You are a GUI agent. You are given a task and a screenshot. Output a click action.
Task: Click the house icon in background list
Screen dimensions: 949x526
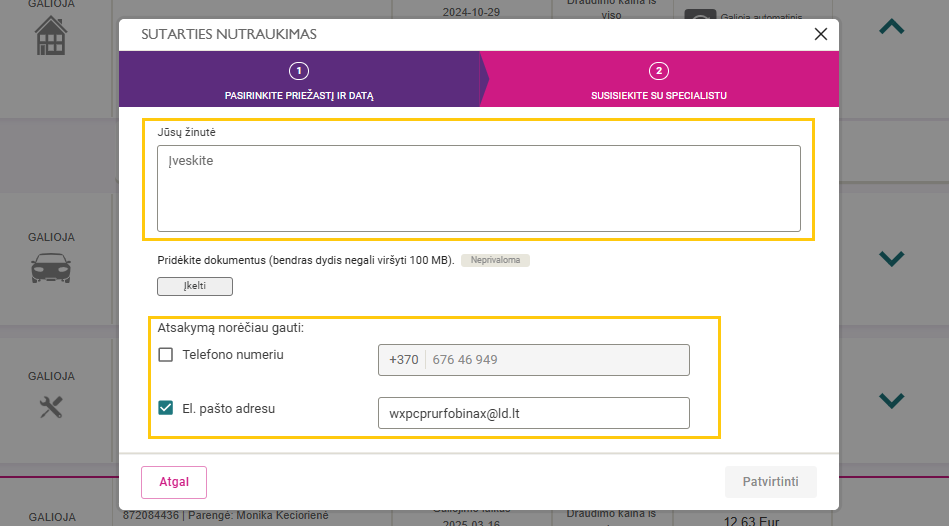point(51,36)
